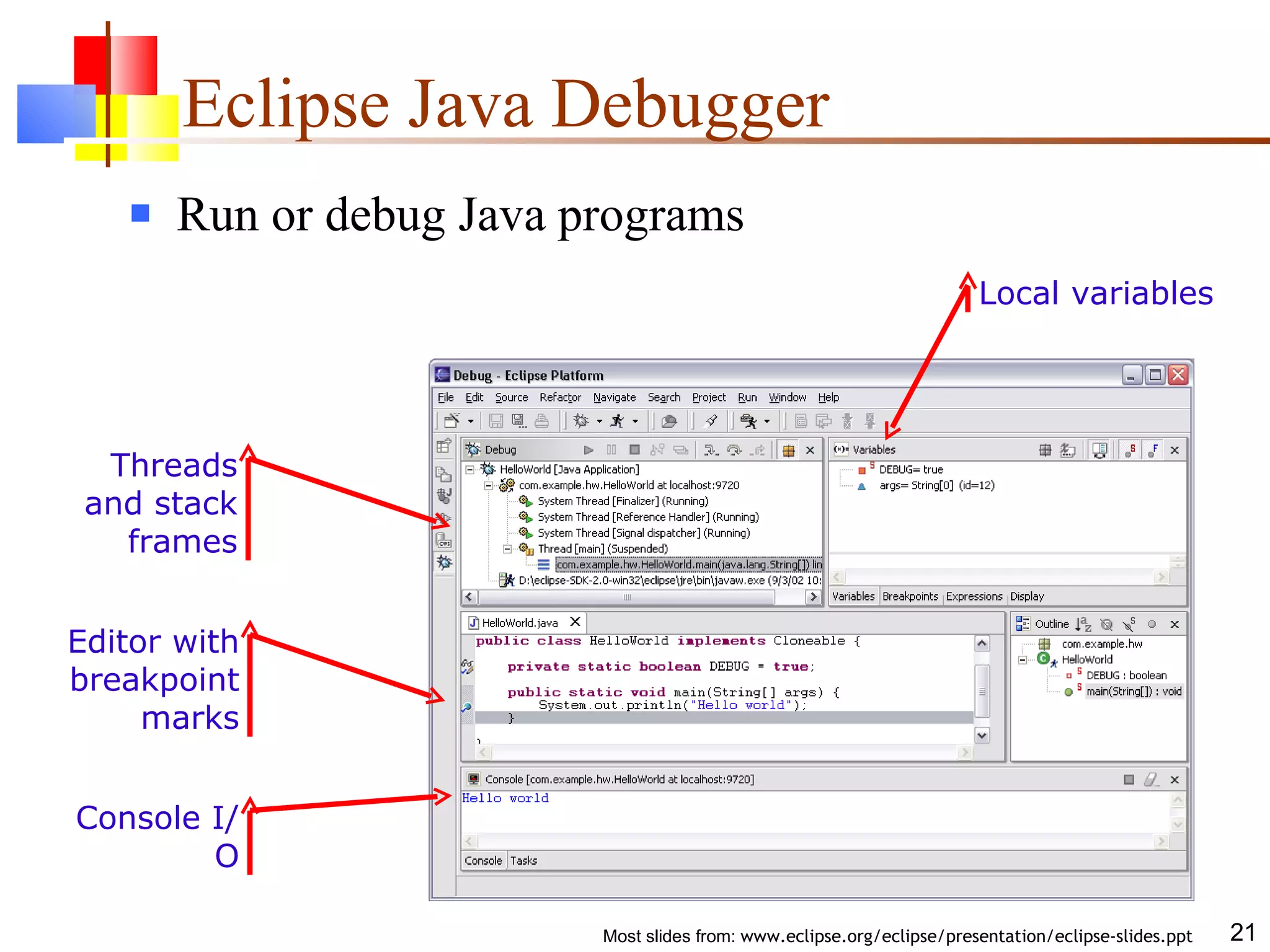Switch to Debug perspective via sidebar bug icon
Image resolution: width=1270 pixels, height=952 pixels.
pyautogui.click(x=444, y=562)
